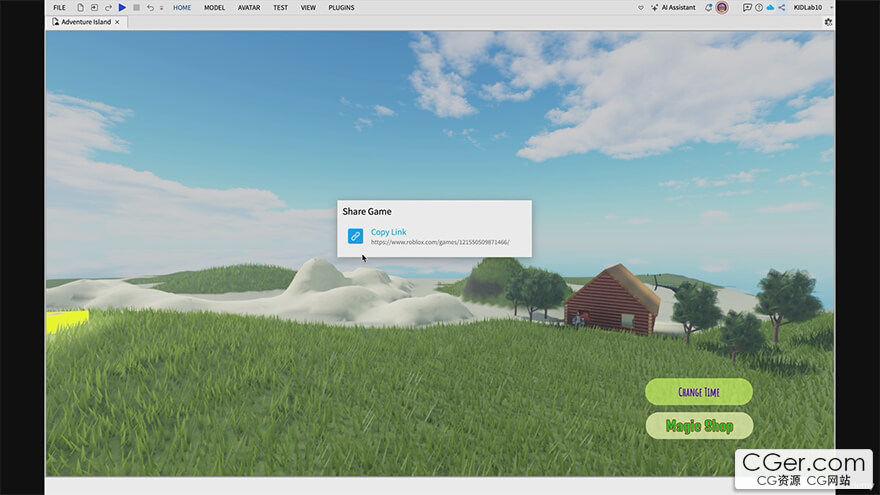Open the viewport settings gear
The width and height of the screenshot is (880, 495).
[x=828, y=22]
